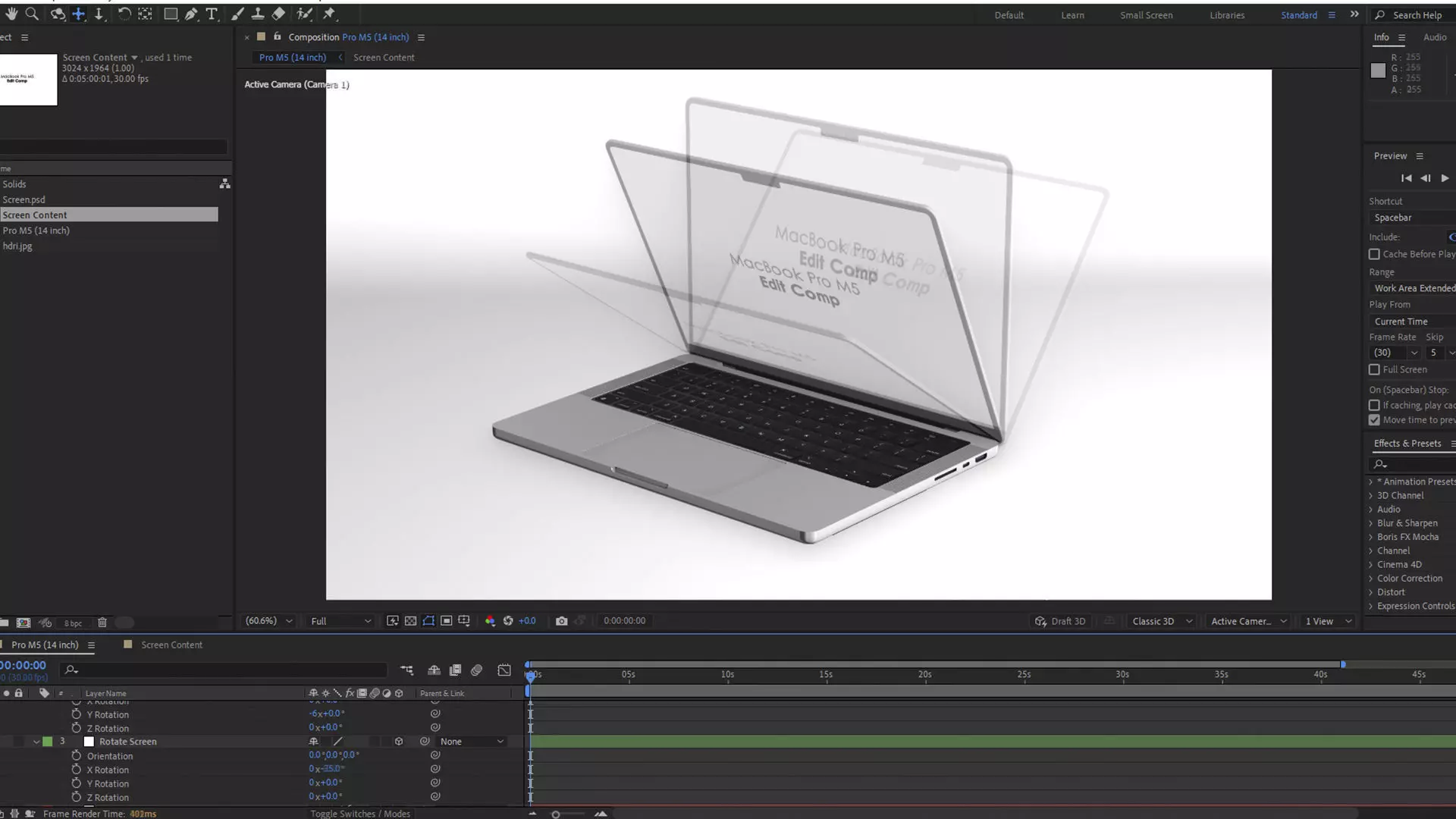The width and height of the screenshot is (1456, 819).
Task: Select the Roto Brush tool
Action: (304, 14)
